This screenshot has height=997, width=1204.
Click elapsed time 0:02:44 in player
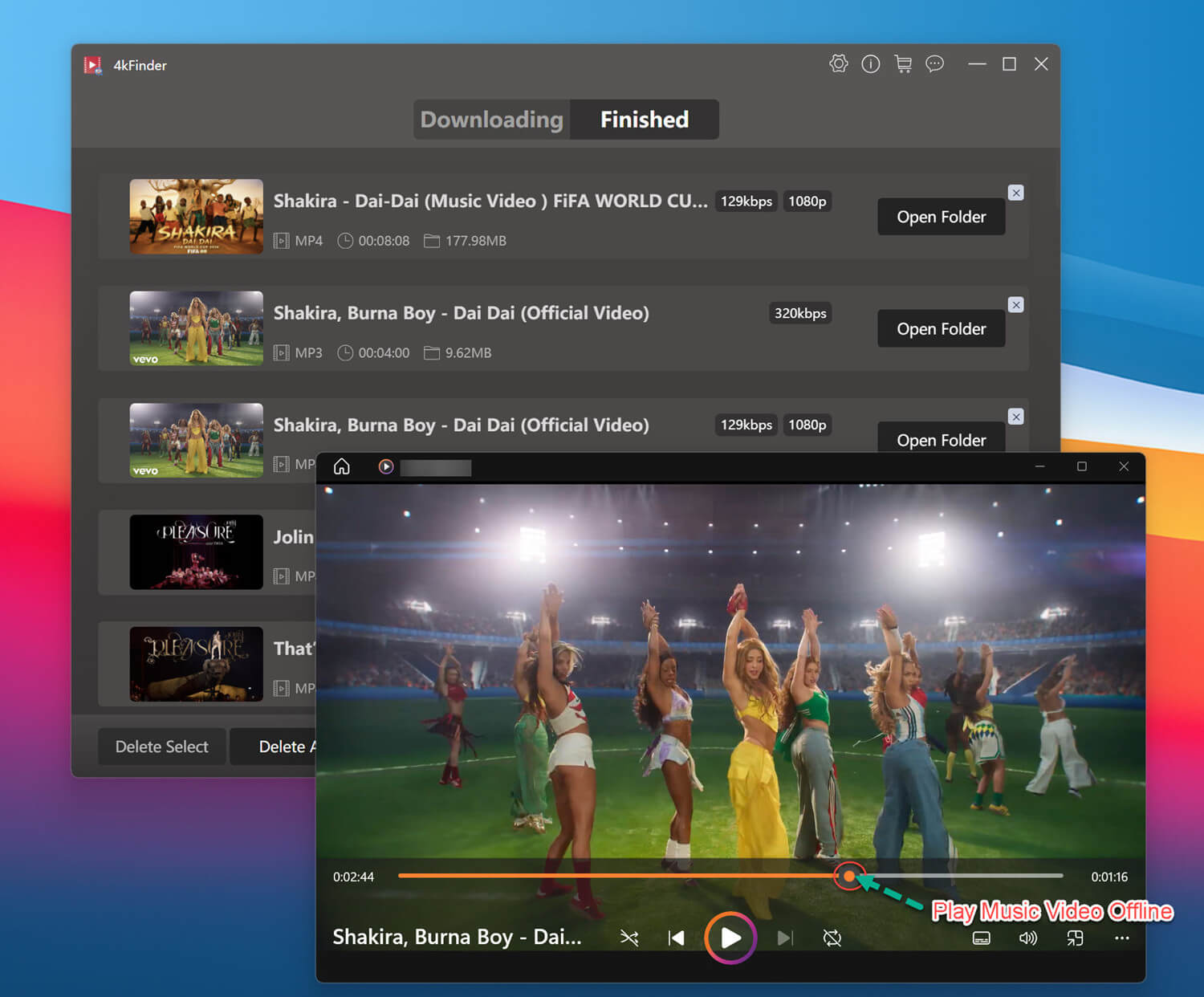353,877
